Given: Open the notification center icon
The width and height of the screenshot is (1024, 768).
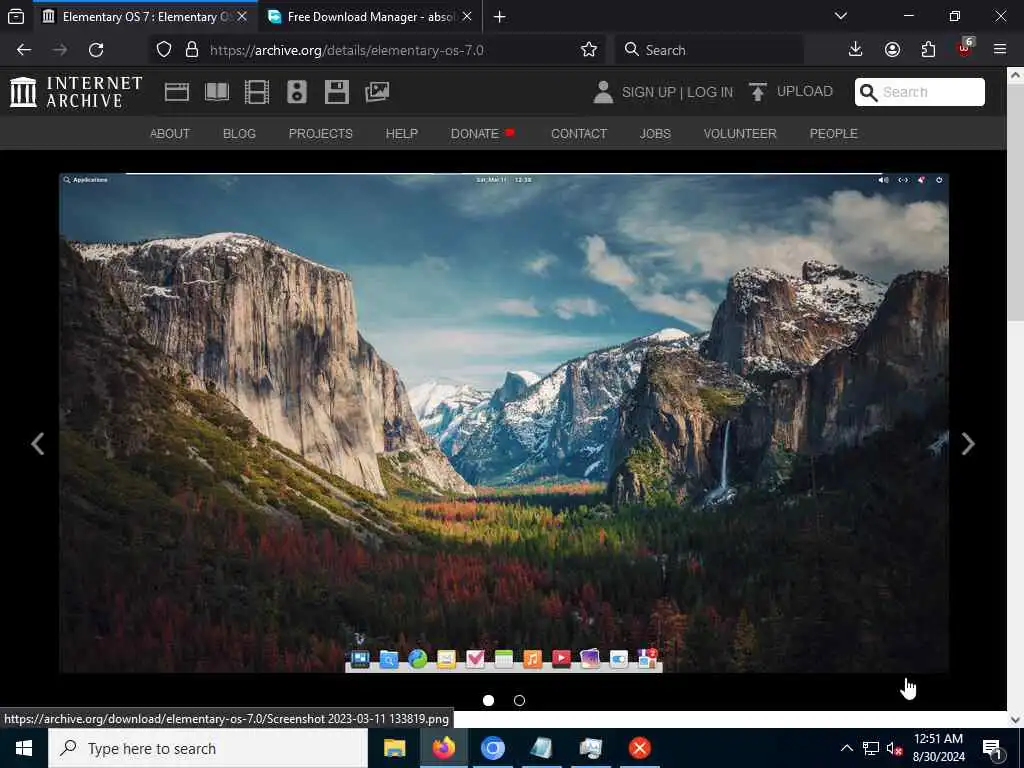Looking at the screenshot, I should click(993, 749).
